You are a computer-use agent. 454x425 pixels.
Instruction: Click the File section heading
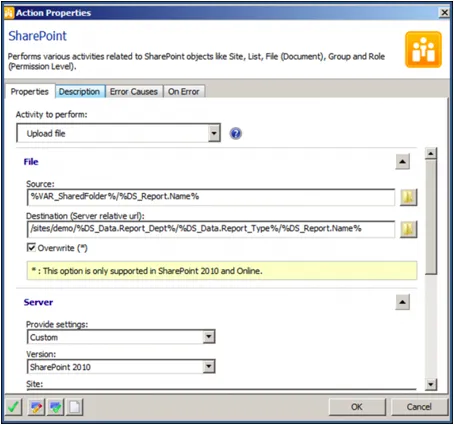click(x=31, y=162)
